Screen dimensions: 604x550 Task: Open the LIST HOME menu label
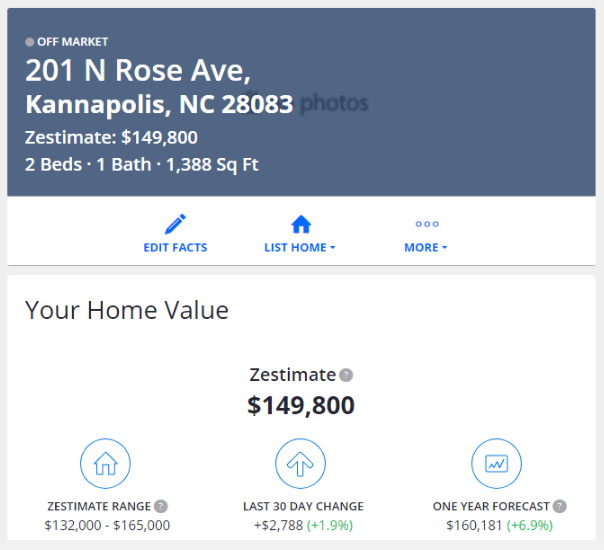pyautogui.click(x=295, y=247)
